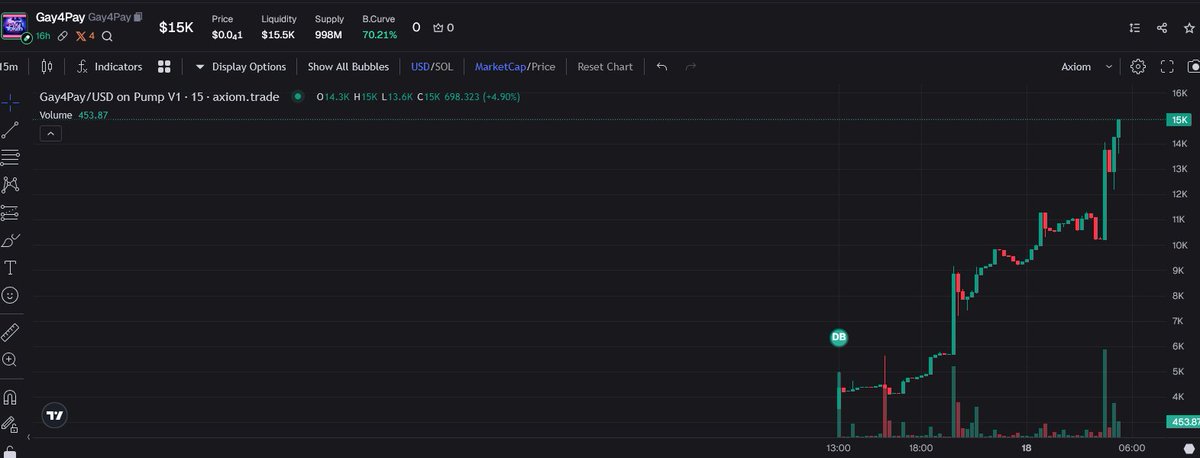Click the Price $0.0₄1 stat
Viewport: 1200px width, 458px height.
[x=228, y=27]
